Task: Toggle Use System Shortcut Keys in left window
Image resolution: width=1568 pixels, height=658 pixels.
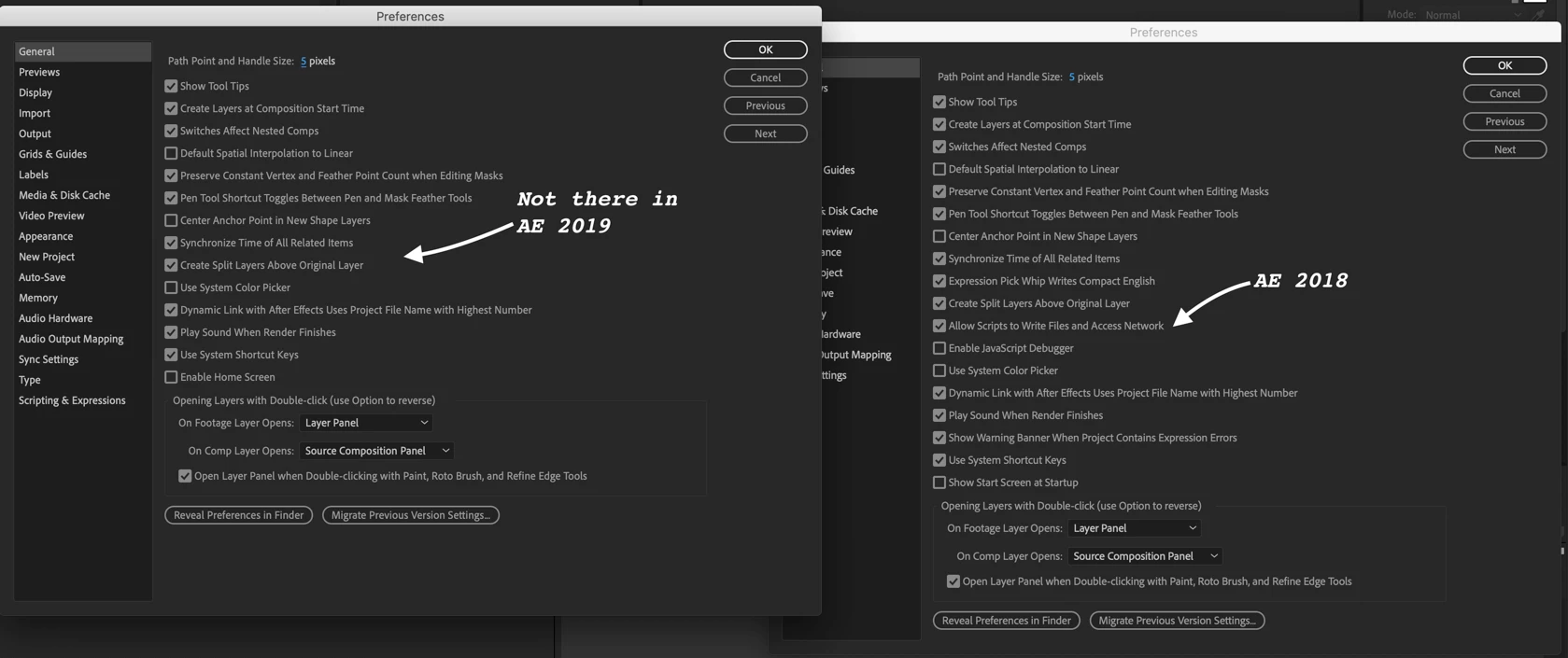Action: [171, 355]
